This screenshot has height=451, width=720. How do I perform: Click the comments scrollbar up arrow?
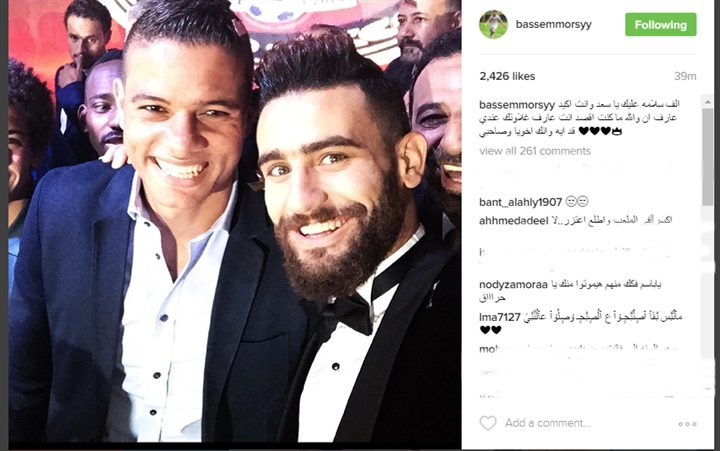[707, 102]
